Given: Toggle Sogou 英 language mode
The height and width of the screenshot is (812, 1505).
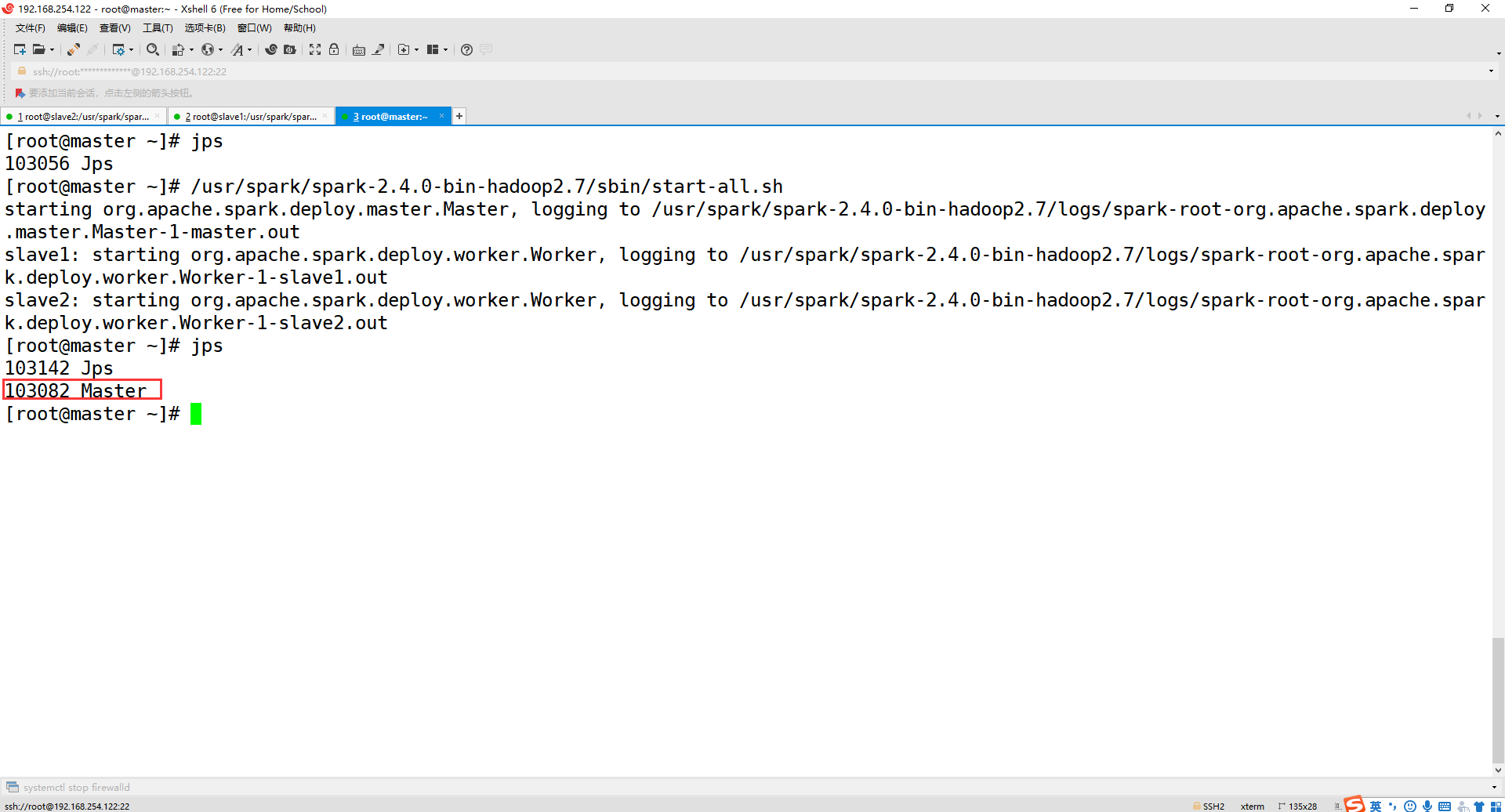Looking at the screenshot, I should click(x=1376, y=807).
